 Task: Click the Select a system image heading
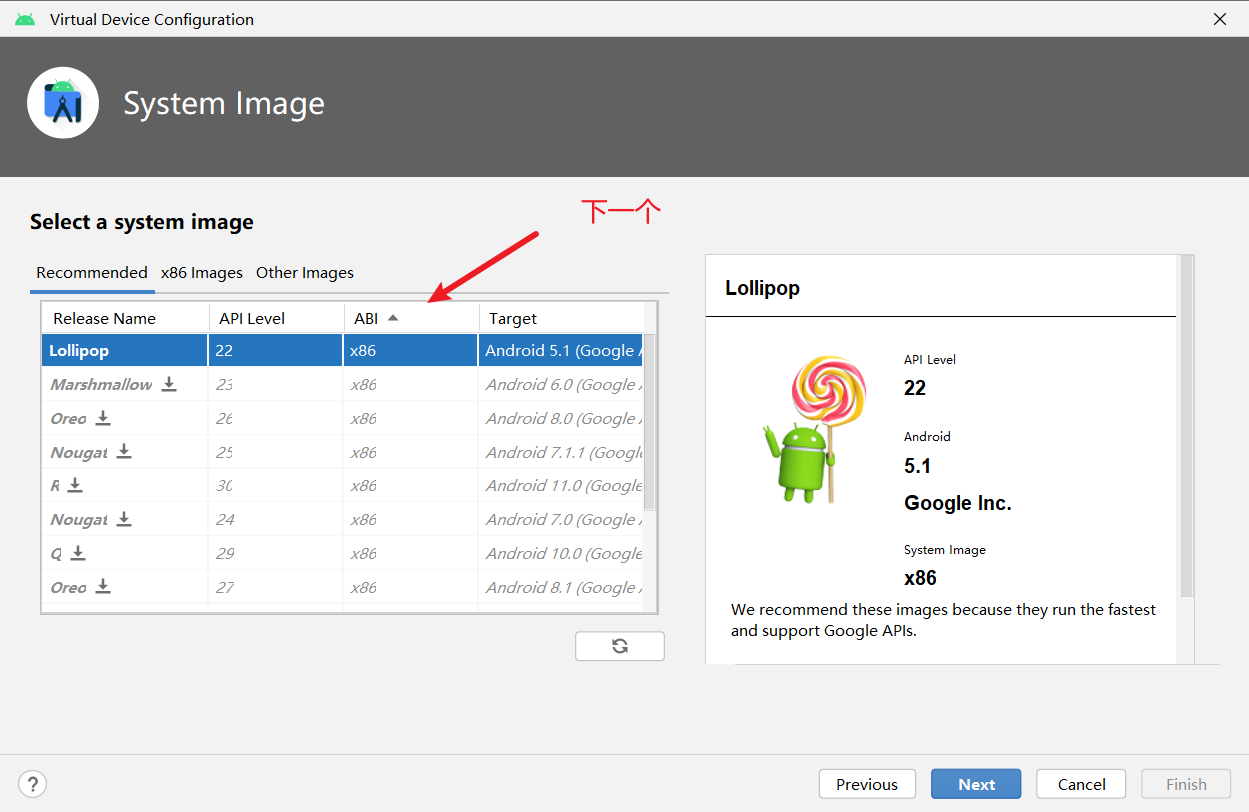click(142, 222)
